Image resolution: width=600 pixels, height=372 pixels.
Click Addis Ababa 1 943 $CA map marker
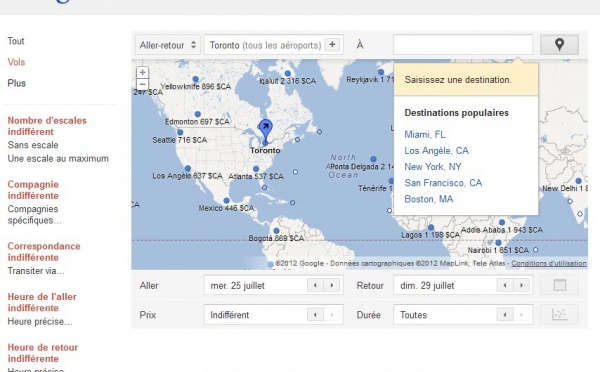tap(502, 222)
